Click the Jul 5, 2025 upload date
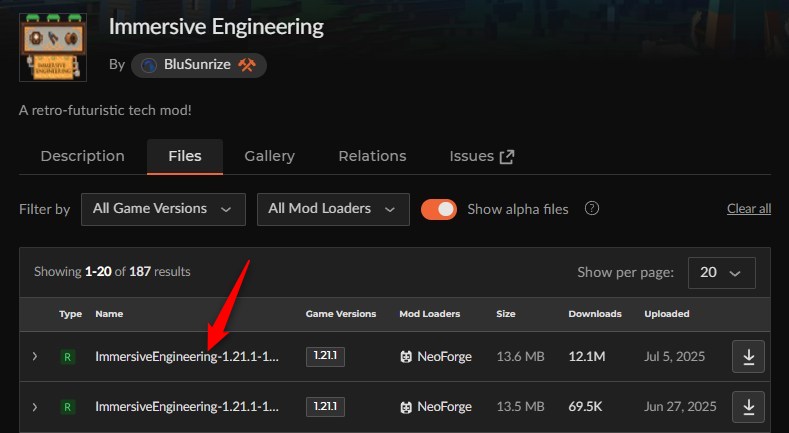The height and width of the screenshot is (433, 789). click(674, 357)
